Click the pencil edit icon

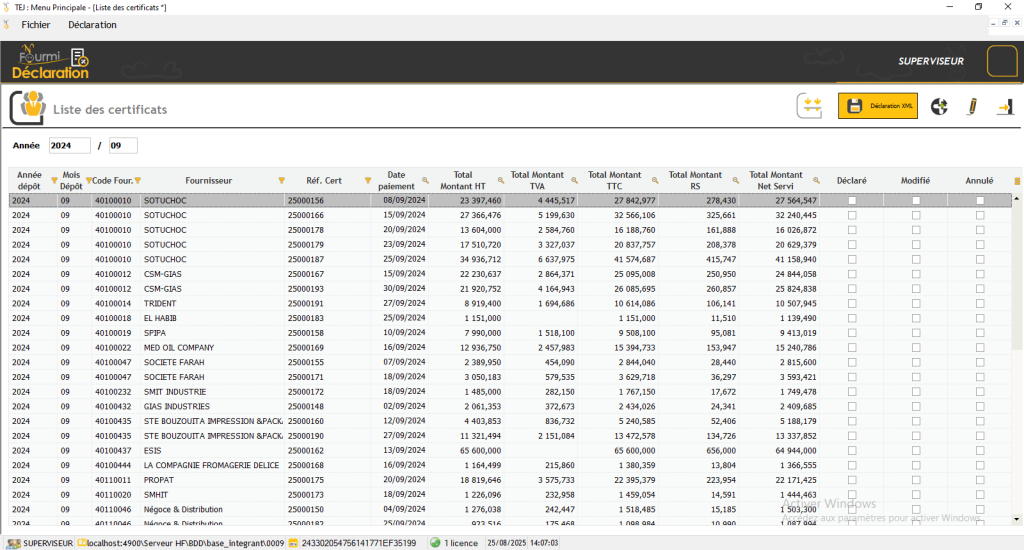[971, 106]
